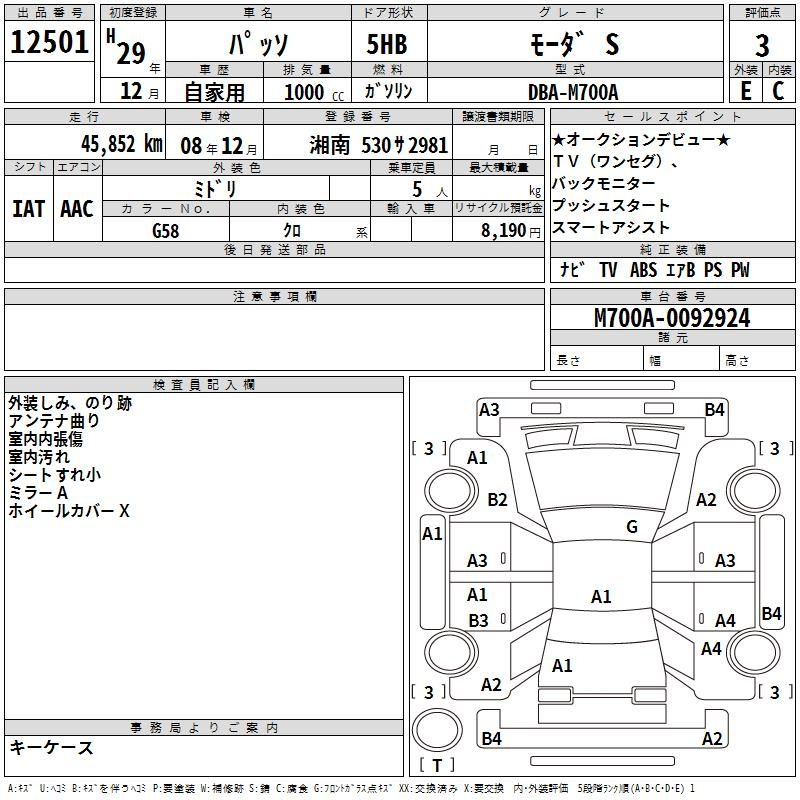
Task: Click the color number G58
Action: (166, 231)
